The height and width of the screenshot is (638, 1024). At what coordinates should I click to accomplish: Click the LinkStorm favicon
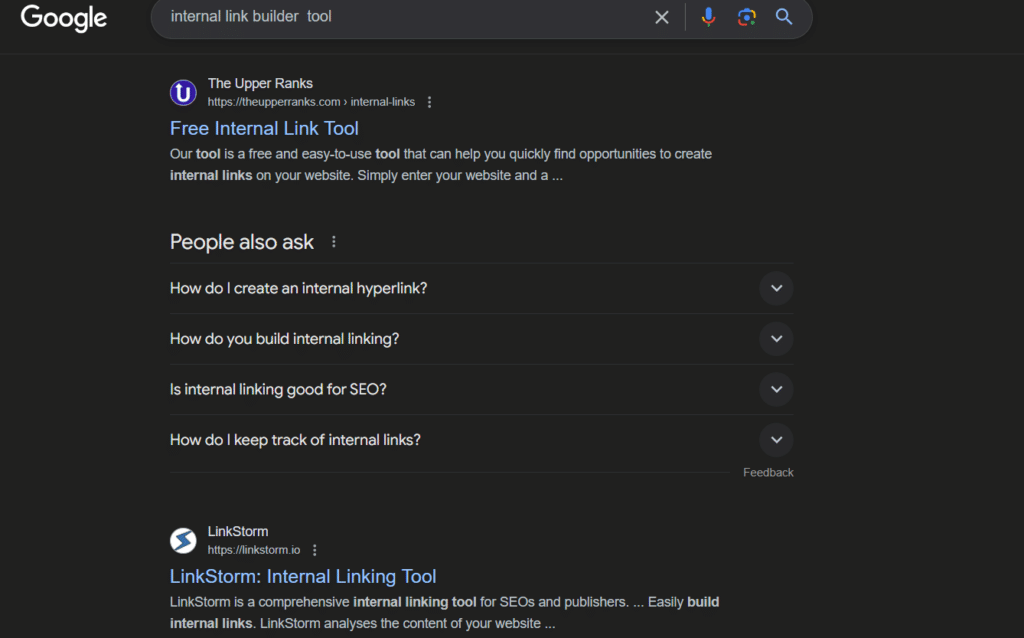coord(183,541)
